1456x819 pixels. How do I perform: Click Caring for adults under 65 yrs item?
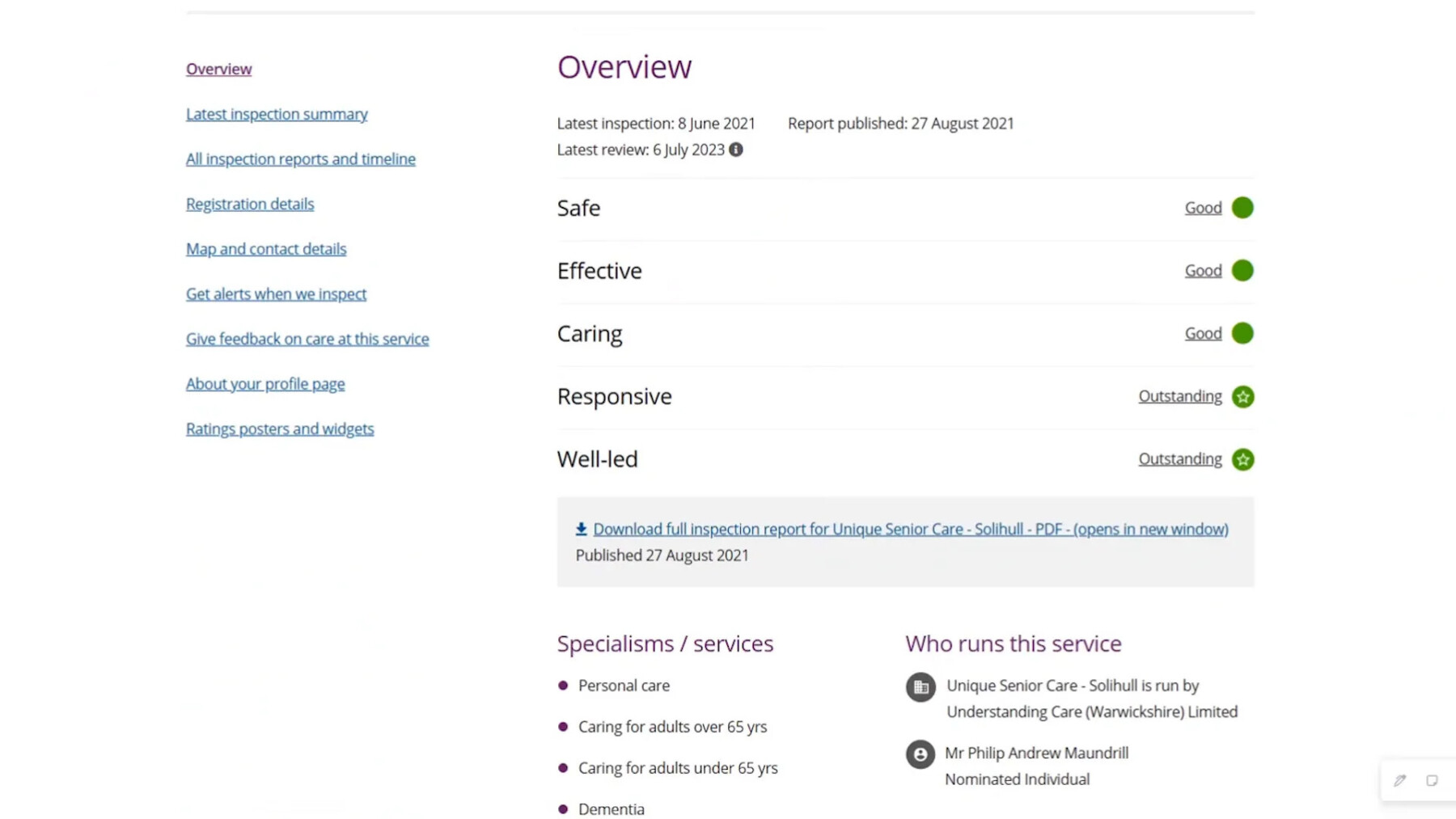tap(678, 768)
